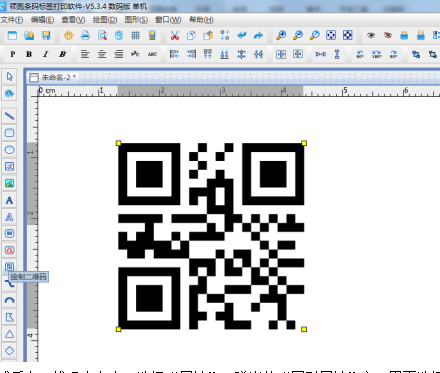Select the text tool letter A

click(x=9, y=200)
